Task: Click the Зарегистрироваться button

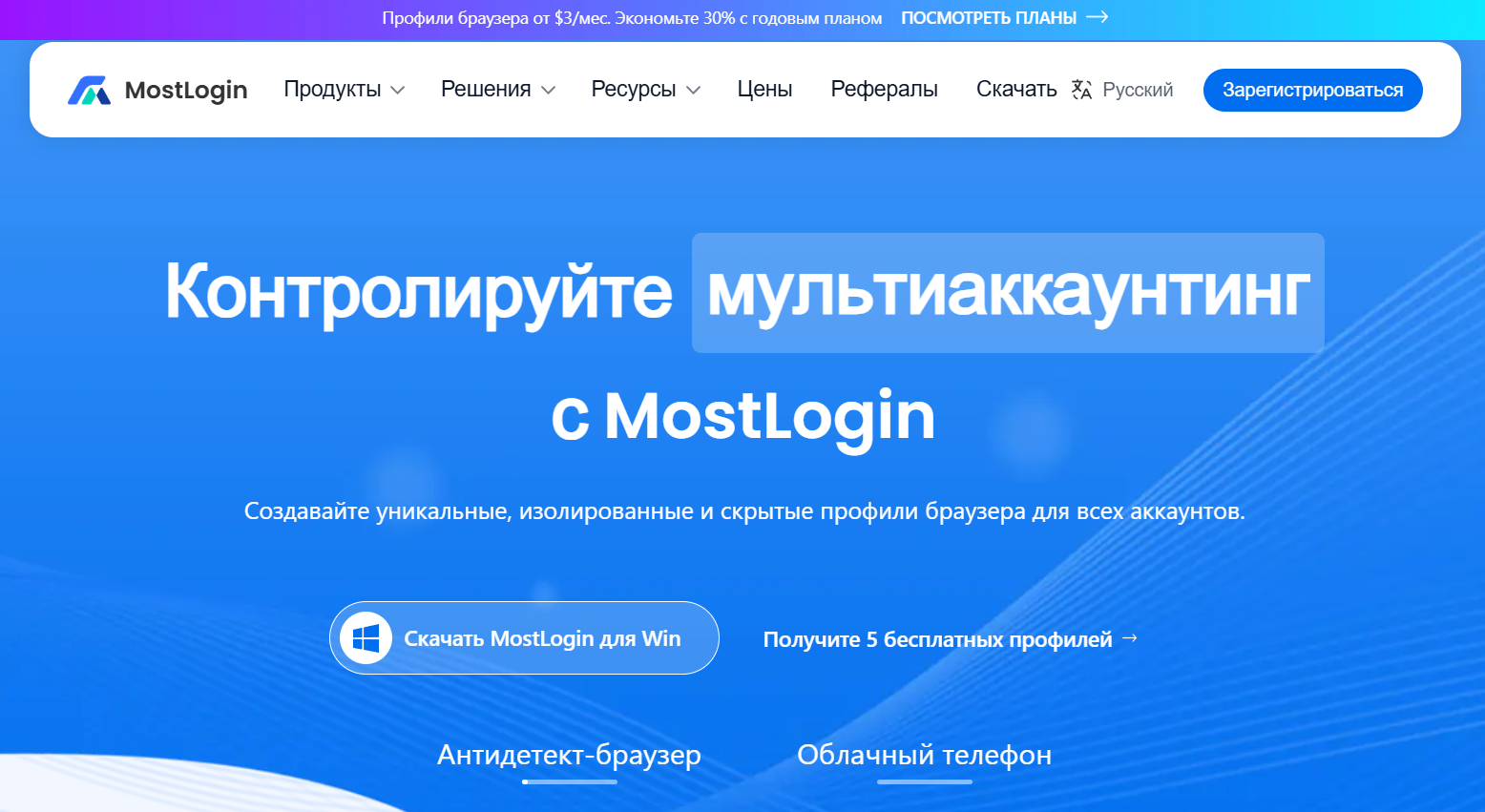Action: tap(1312, 90)
